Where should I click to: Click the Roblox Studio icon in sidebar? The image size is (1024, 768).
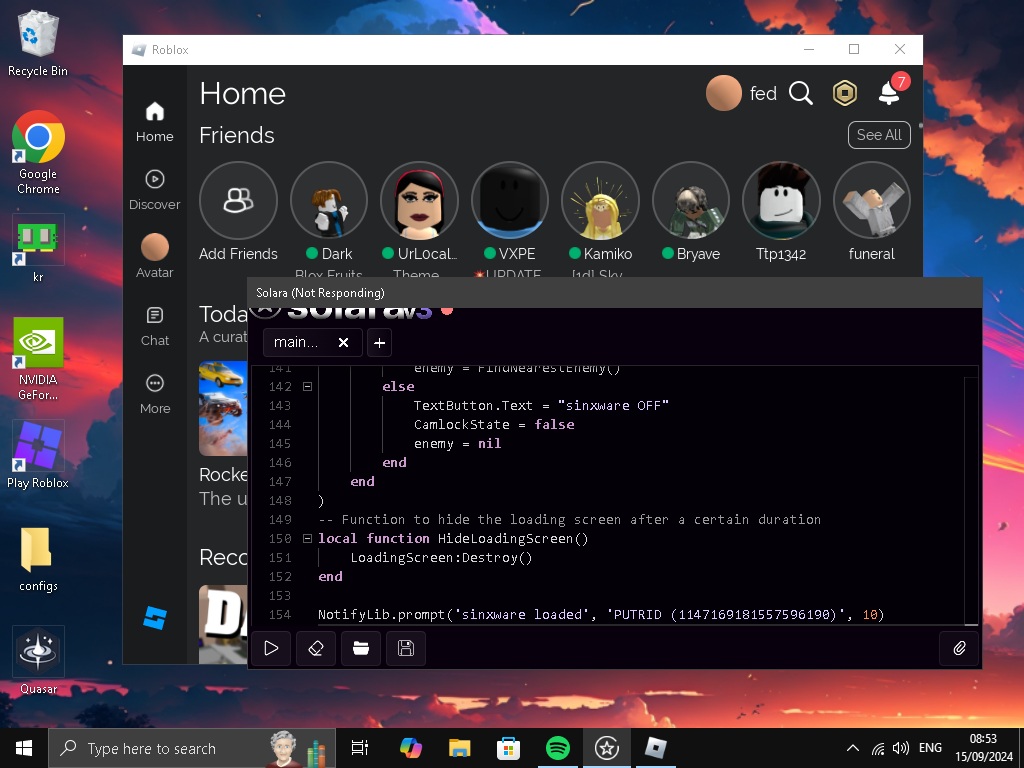click(x=155, y=618)
